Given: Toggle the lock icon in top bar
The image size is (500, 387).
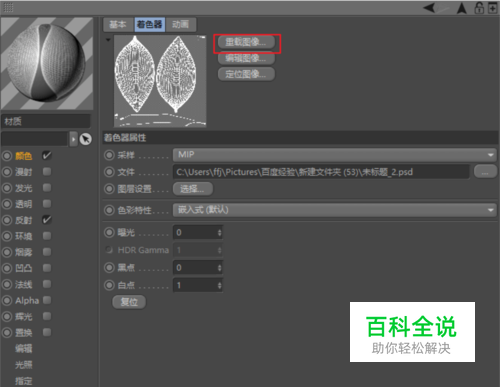Looking at the screenshot, I should (479, 8).
